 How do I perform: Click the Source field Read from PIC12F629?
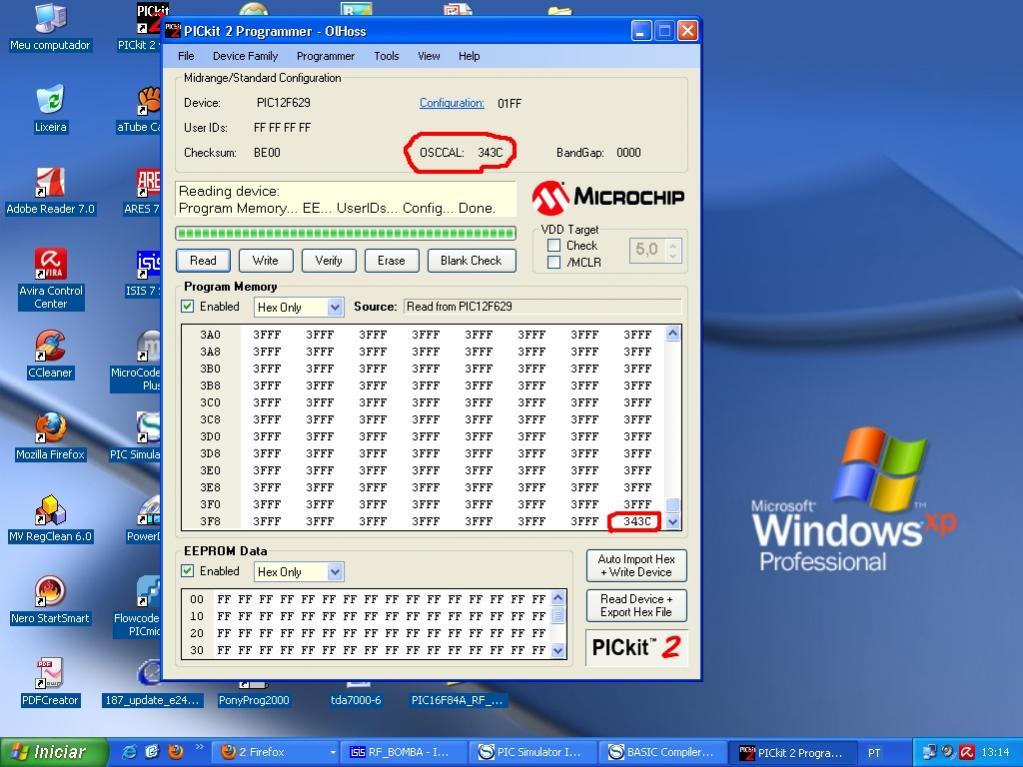pyautogui.click(x=542, y=307)
